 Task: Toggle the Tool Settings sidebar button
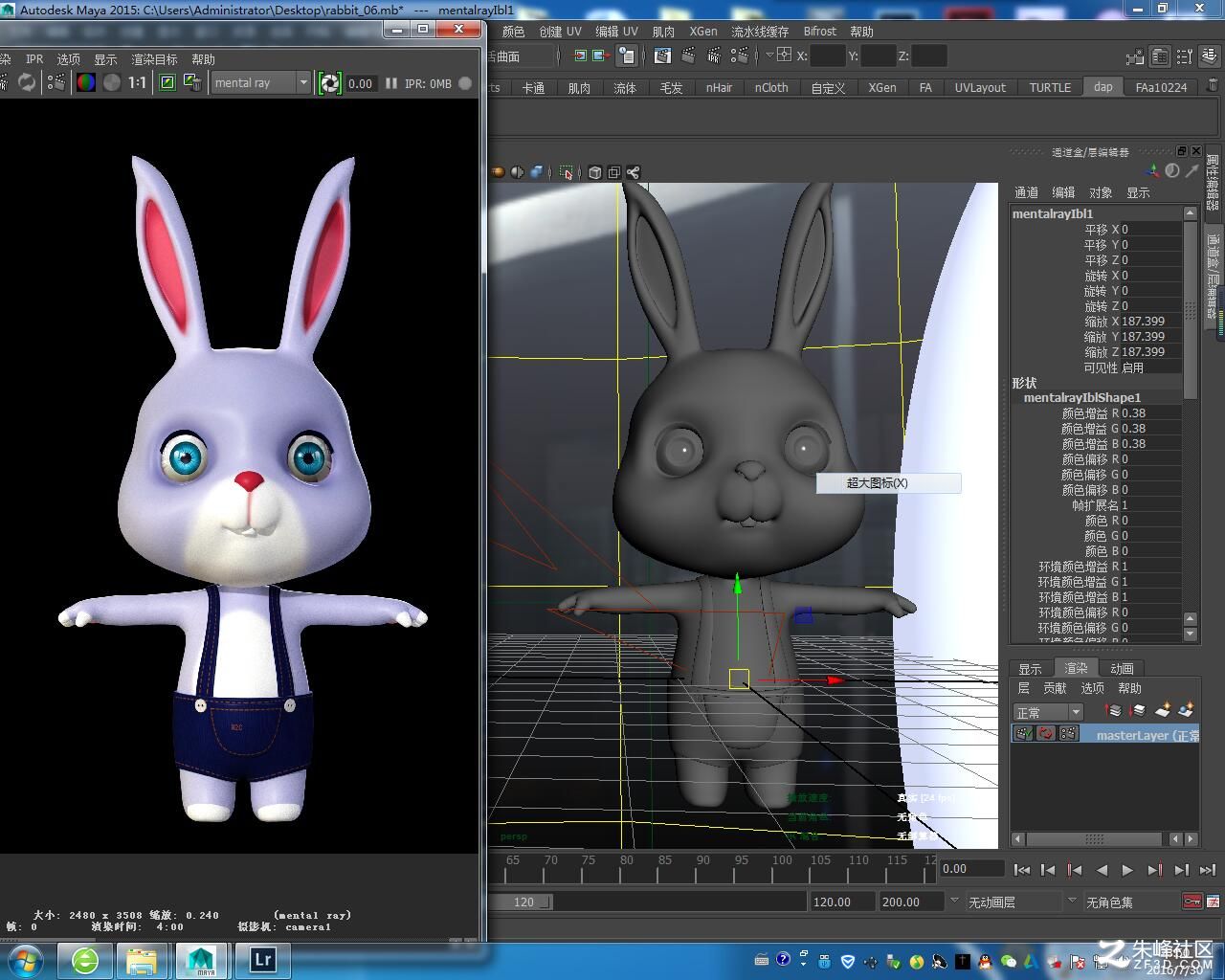point(1185,56)
